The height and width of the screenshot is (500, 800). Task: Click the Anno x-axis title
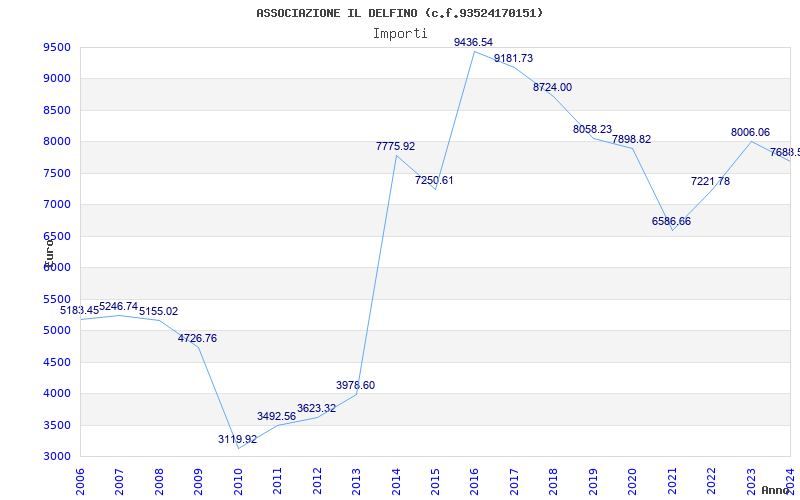776,490
